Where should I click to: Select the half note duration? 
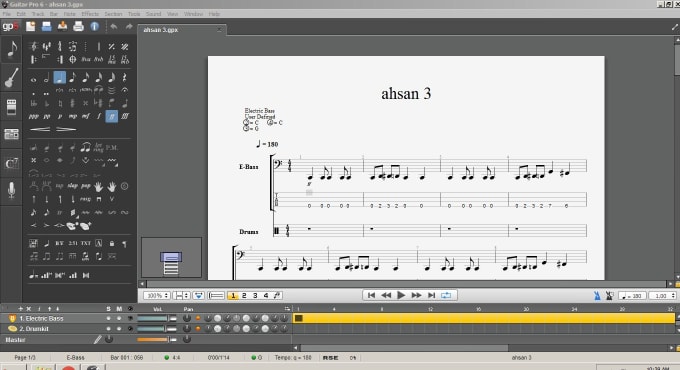pos(46,78)
